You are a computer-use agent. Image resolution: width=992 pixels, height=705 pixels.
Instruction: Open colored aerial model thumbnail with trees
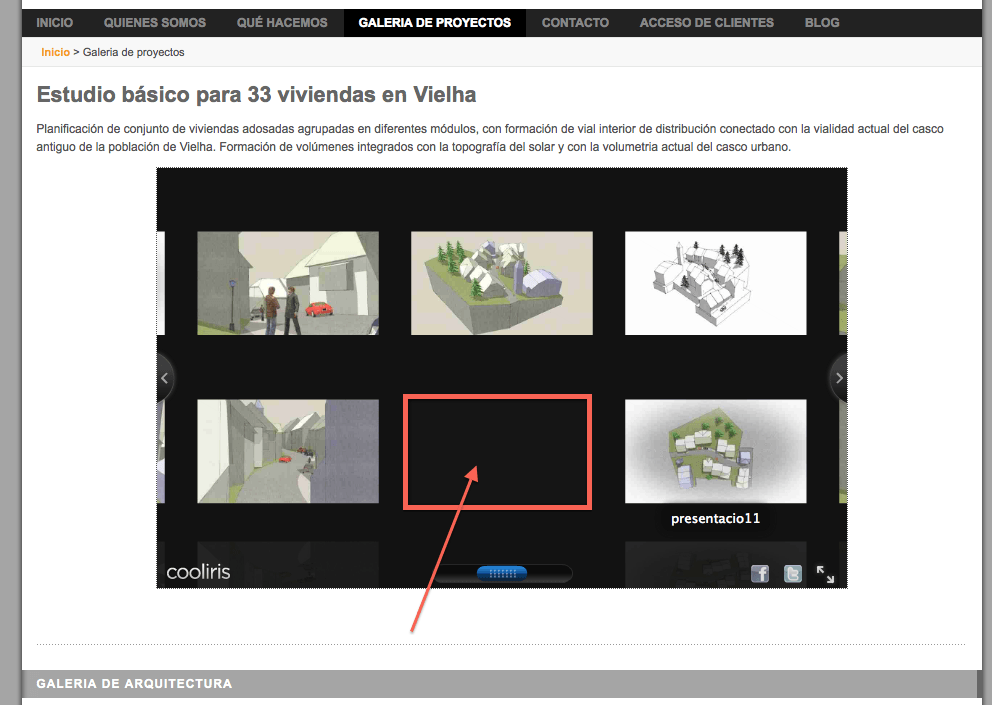pos(502,283)
